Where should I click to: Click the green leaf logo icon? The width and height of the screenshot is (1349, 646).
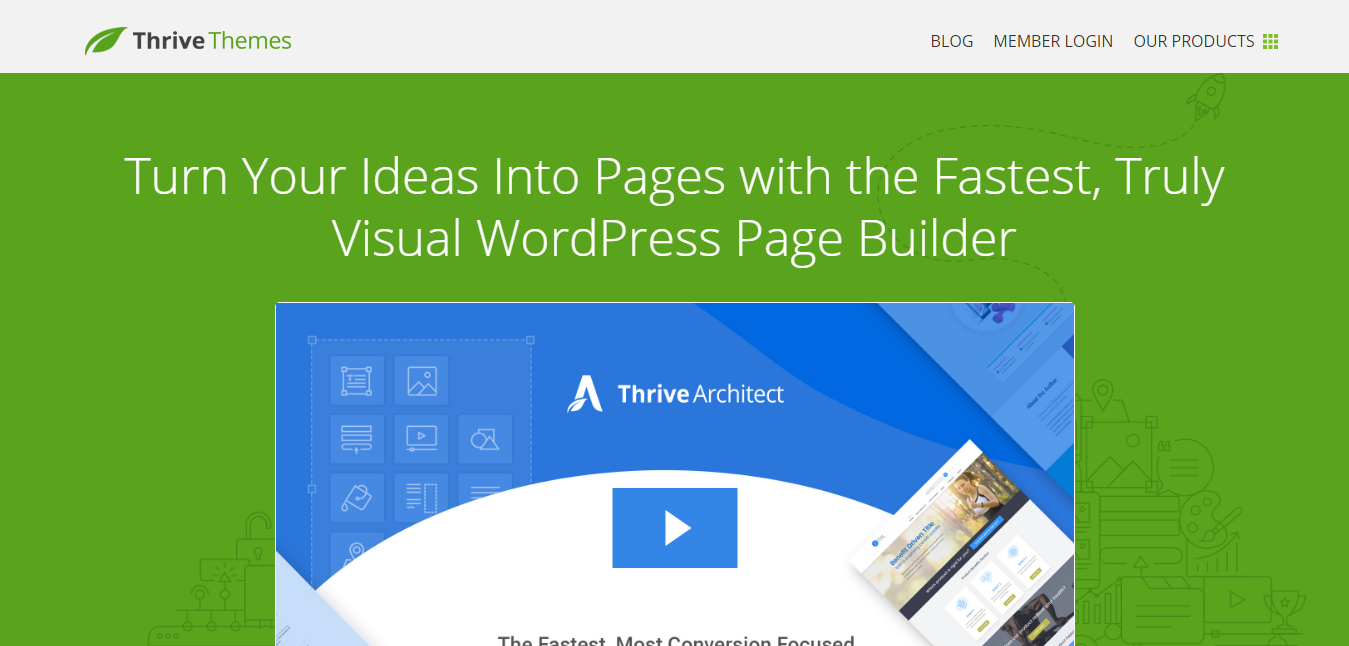tap(105, 41)
